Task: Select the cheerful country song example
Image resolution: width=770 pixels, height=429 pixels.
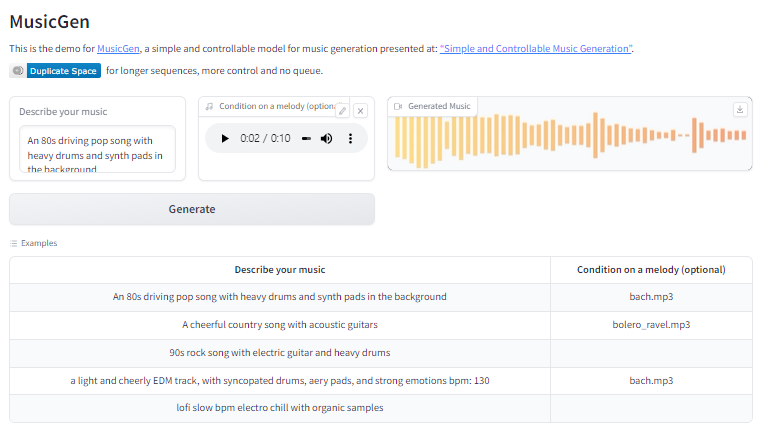Action: coord(279,325)
